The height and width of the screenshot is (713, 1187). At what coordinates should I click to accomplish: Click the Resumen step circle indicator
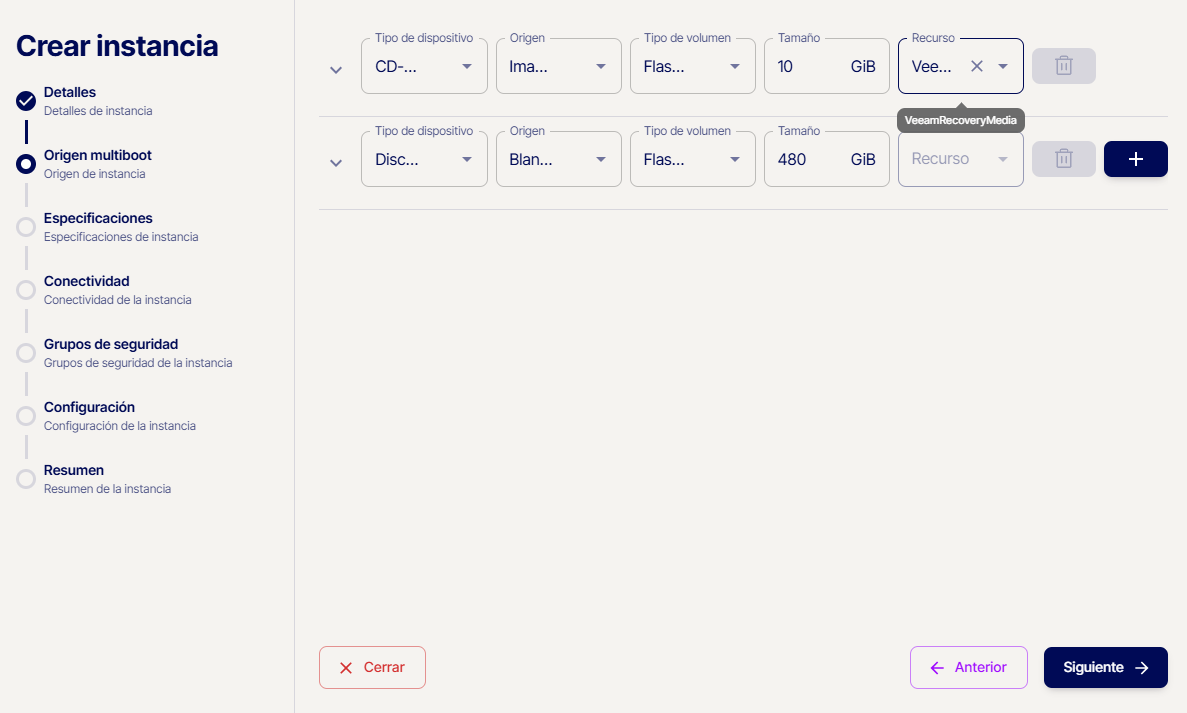26,479
